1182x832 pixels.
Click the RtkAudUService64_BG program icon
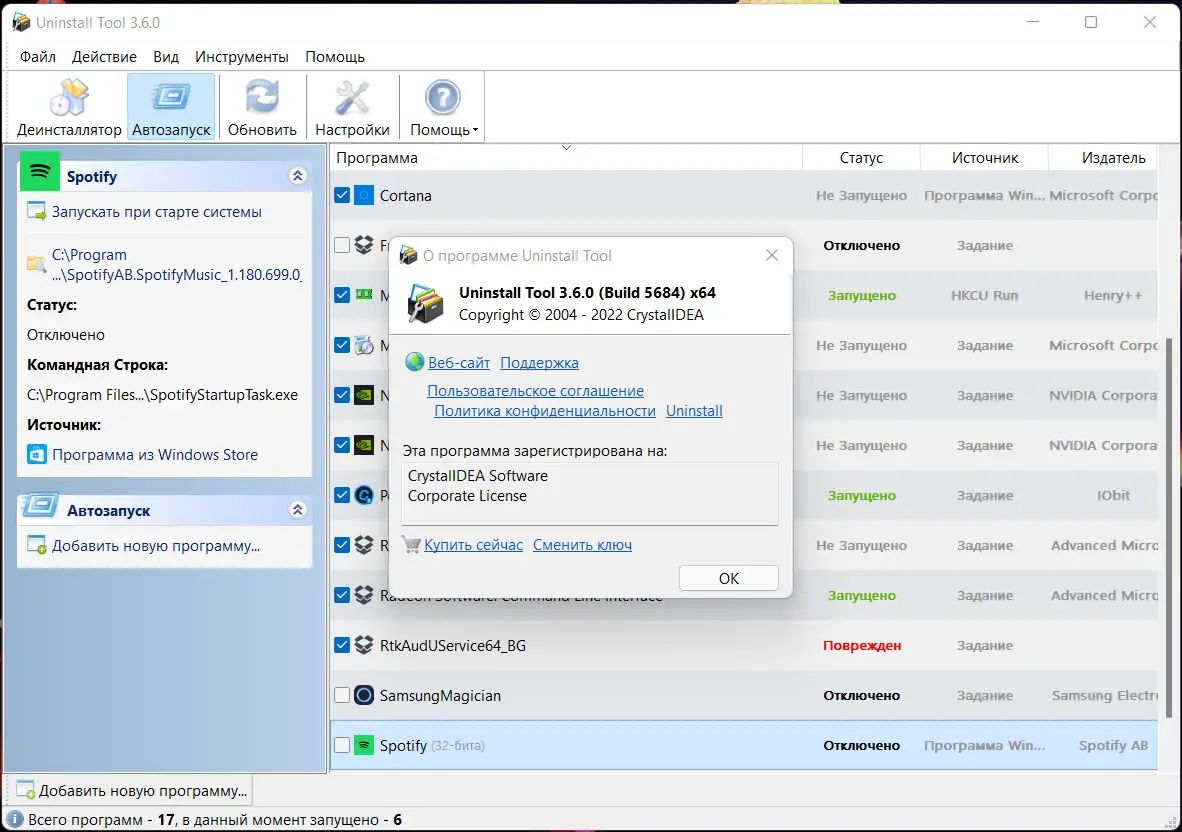click(364, 645)
